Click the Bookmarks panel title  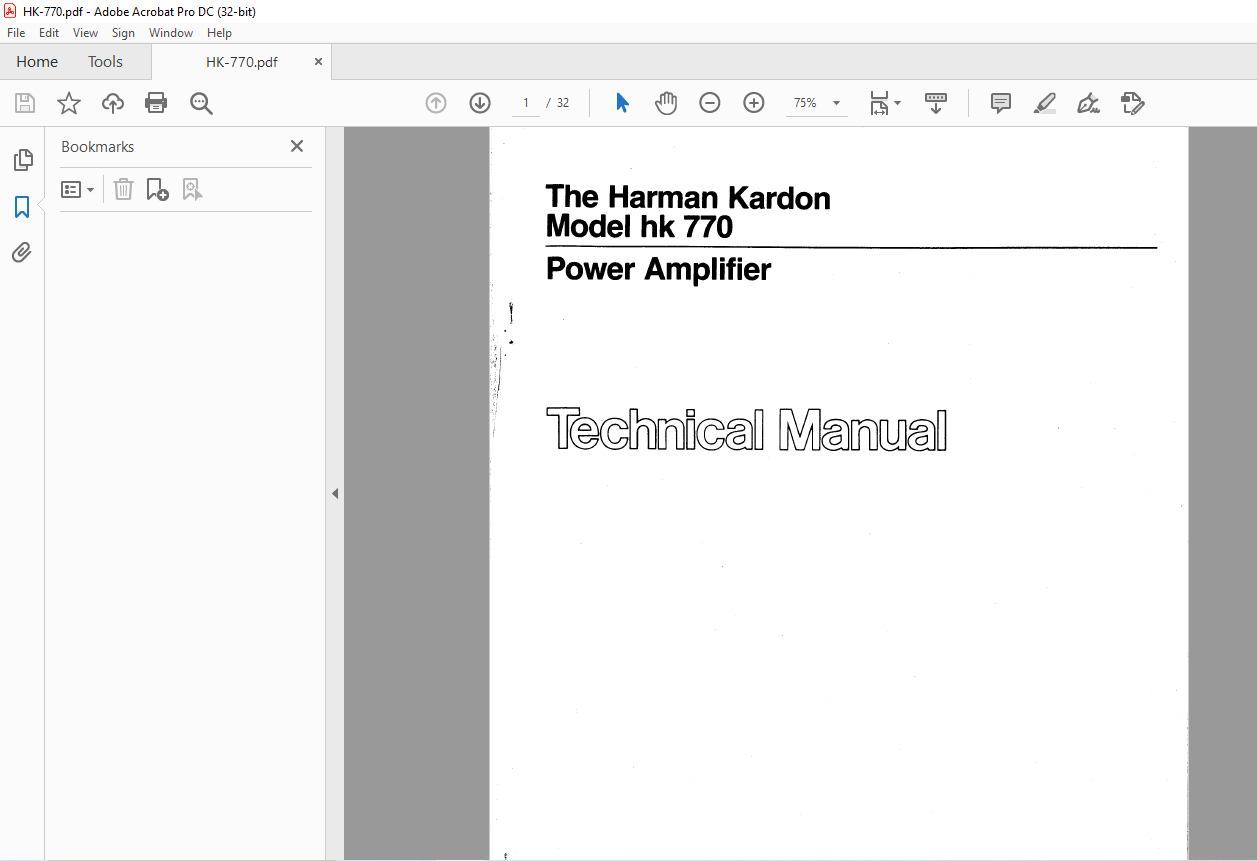coord(97,146)
